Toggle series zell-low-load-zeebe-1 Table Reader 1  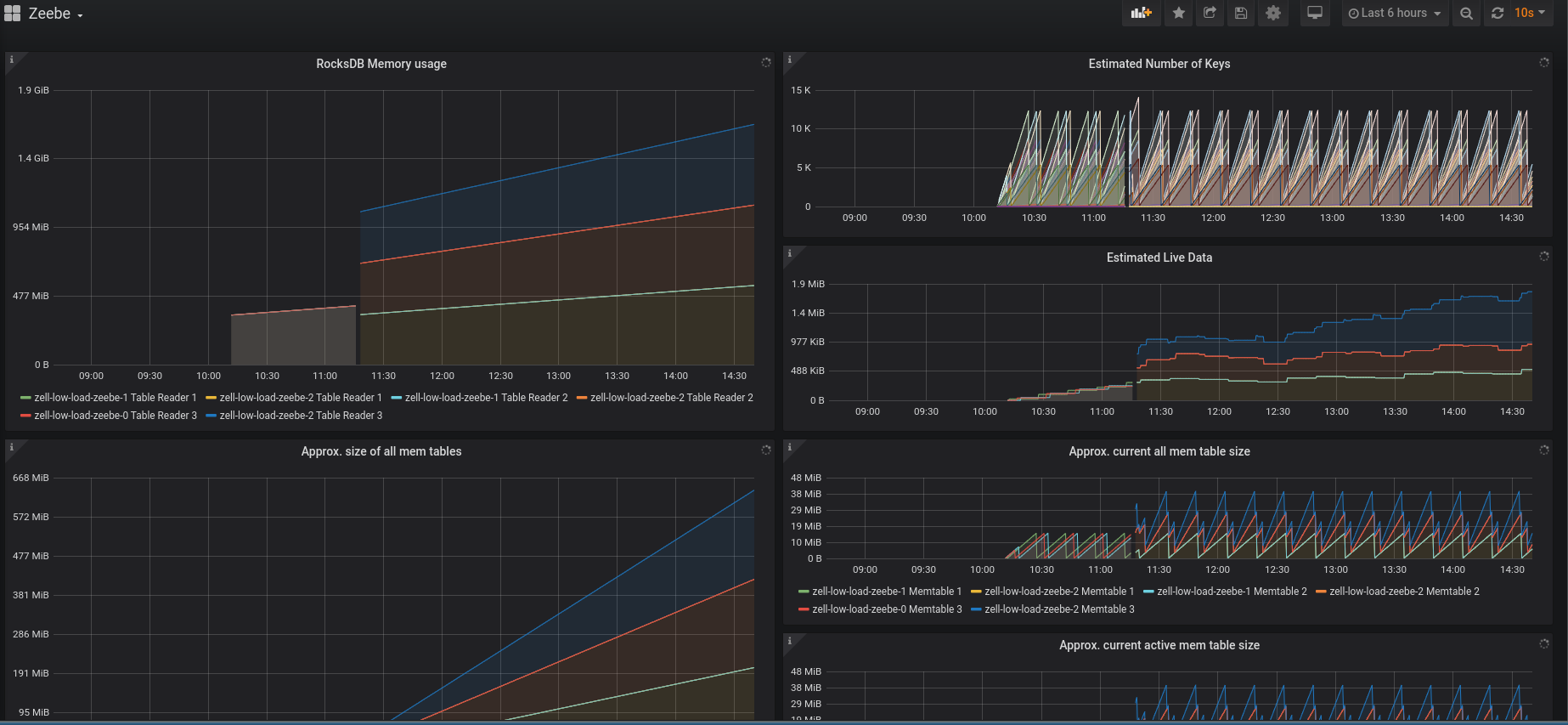pyautogui.click(x=116, y=398)
